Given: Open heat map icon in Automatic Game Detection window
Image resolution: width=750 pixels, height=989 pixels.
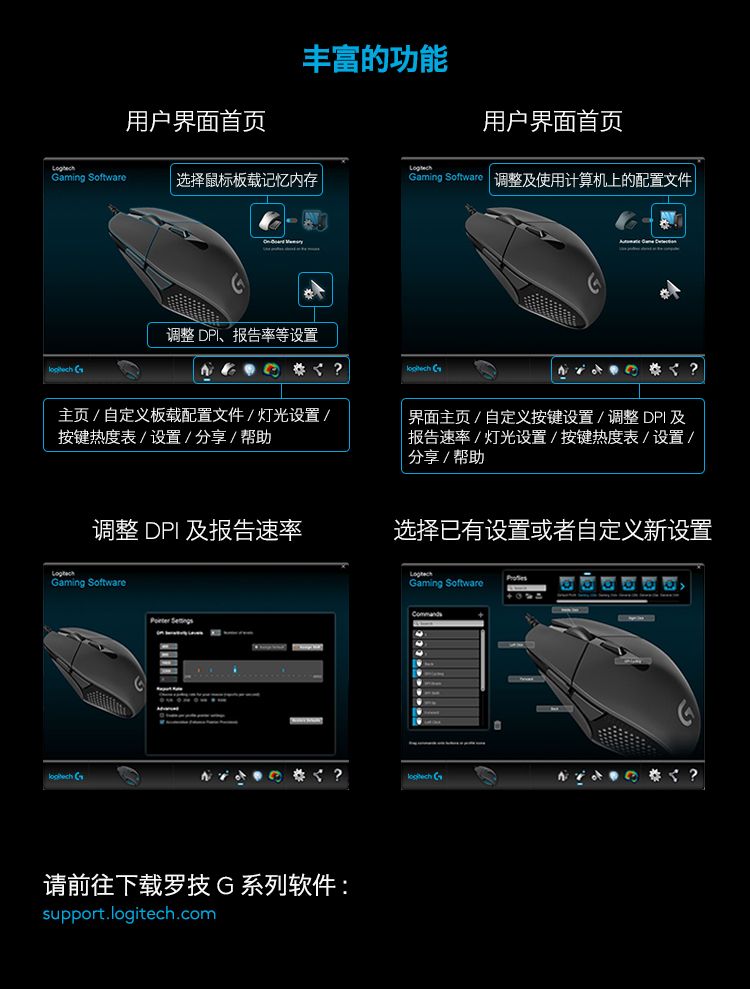Looking at the screenshot, I should tap(631, 370).
